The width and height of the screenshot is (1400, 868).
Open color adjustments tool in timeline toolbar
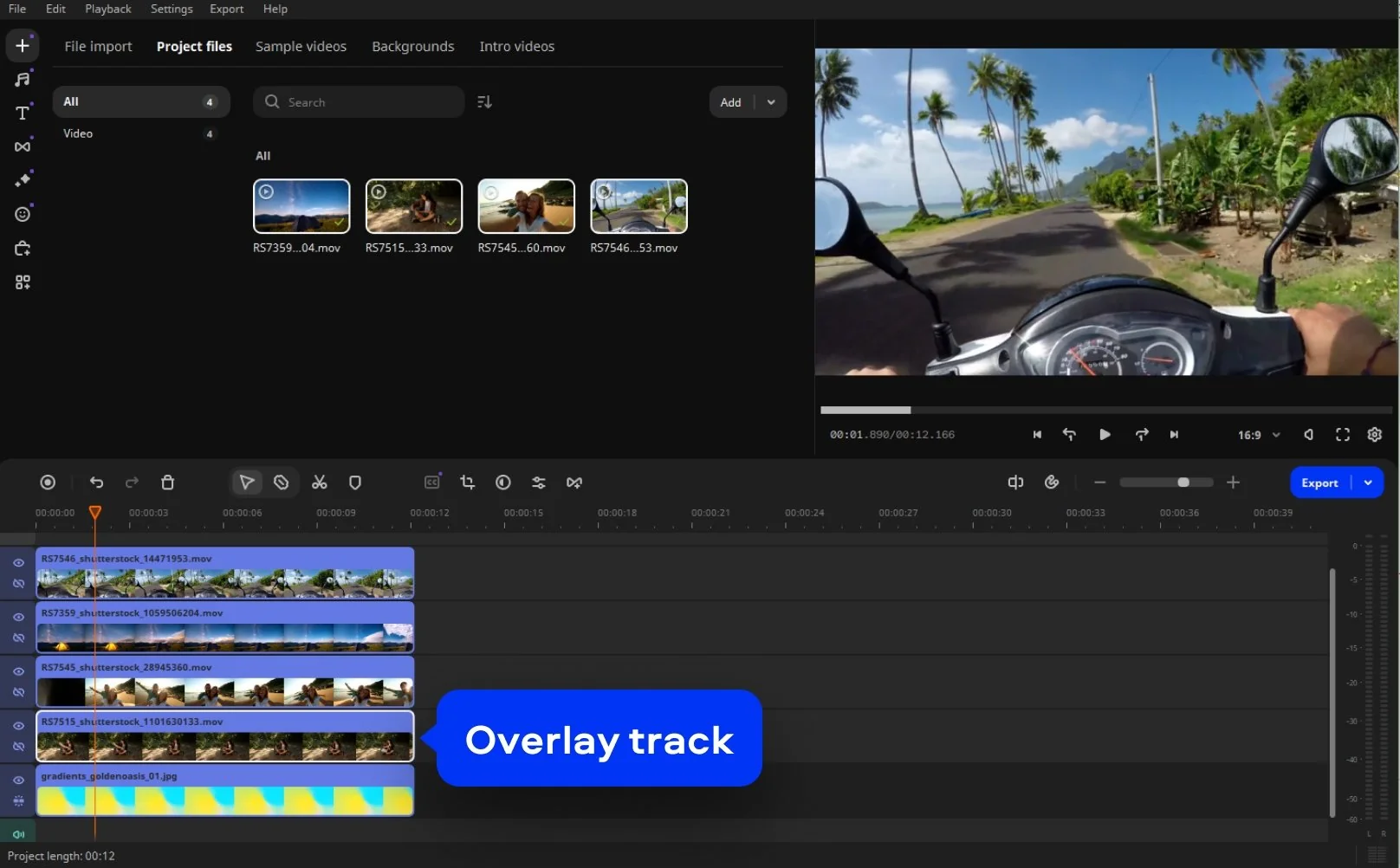tap(503, 483)
